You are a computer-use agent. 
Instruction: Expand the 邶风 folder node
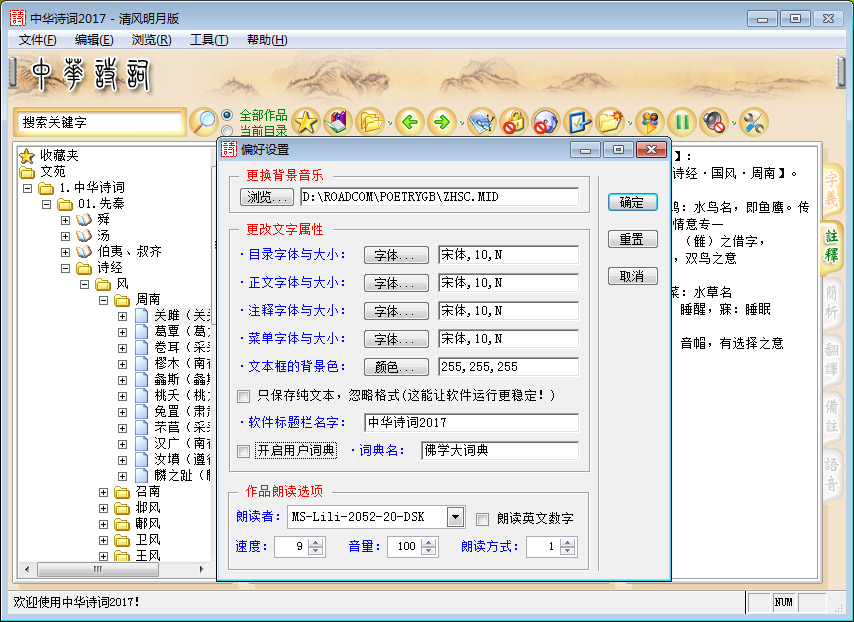103,508
